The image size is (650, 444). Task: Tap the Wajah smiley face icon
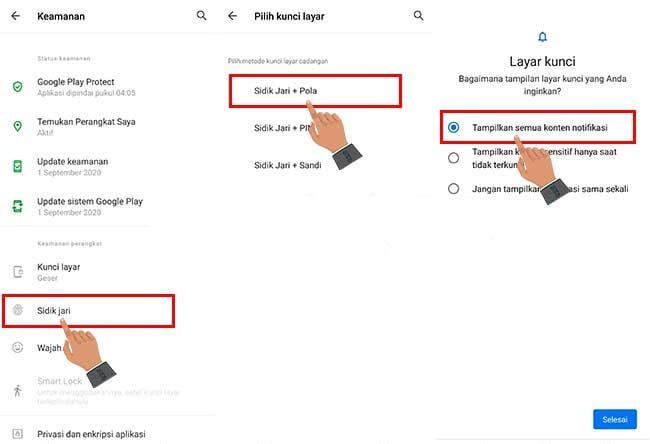click(17, 347)
